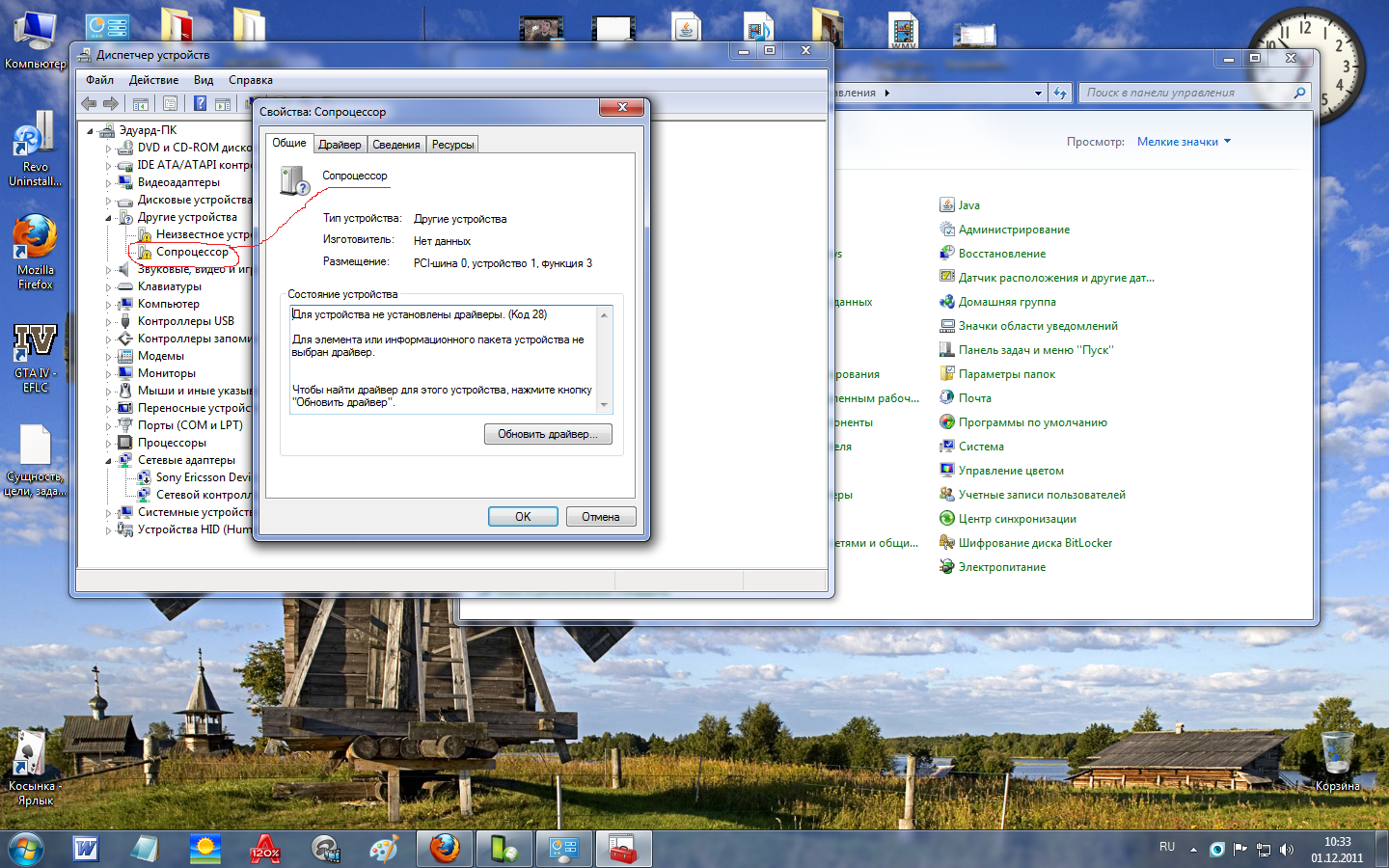
Task: Click the blue Help question-mark toolbar icon
Action: pos(200,103)
